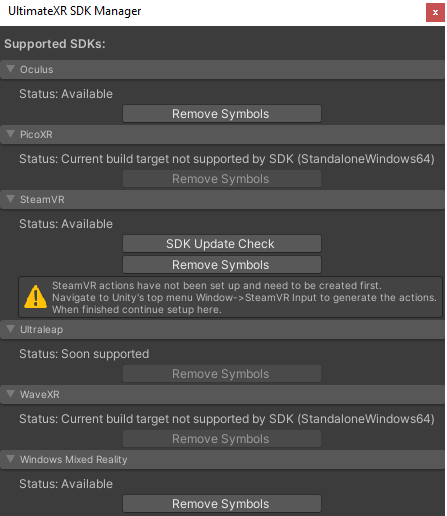Click Remove Symbols under Windows Mixed Reality

coord(222,504)
